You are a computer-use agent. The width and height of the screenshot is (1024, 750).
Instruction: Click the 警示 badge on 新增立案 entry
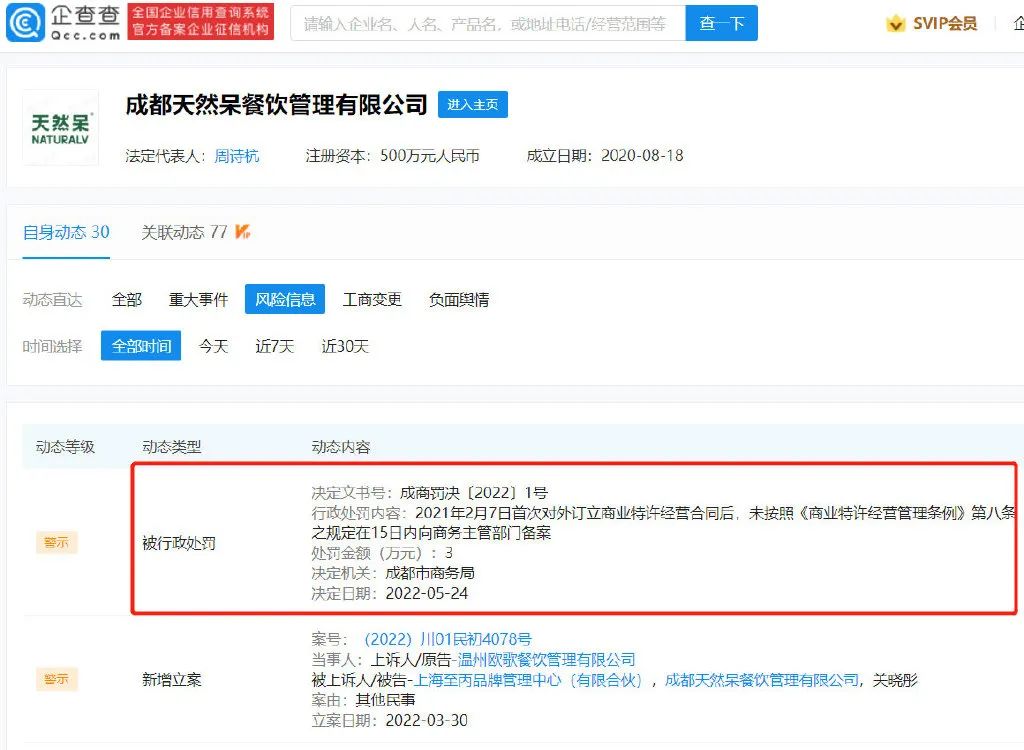[x=56, y=679]
